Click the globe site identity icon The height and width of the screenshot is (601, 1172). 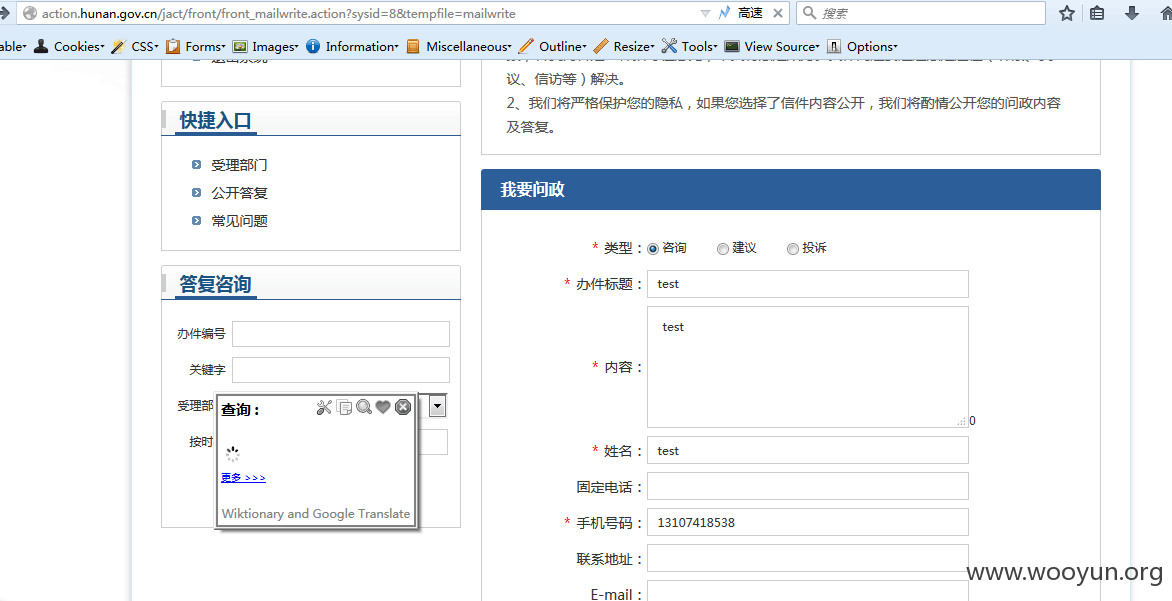30,13
